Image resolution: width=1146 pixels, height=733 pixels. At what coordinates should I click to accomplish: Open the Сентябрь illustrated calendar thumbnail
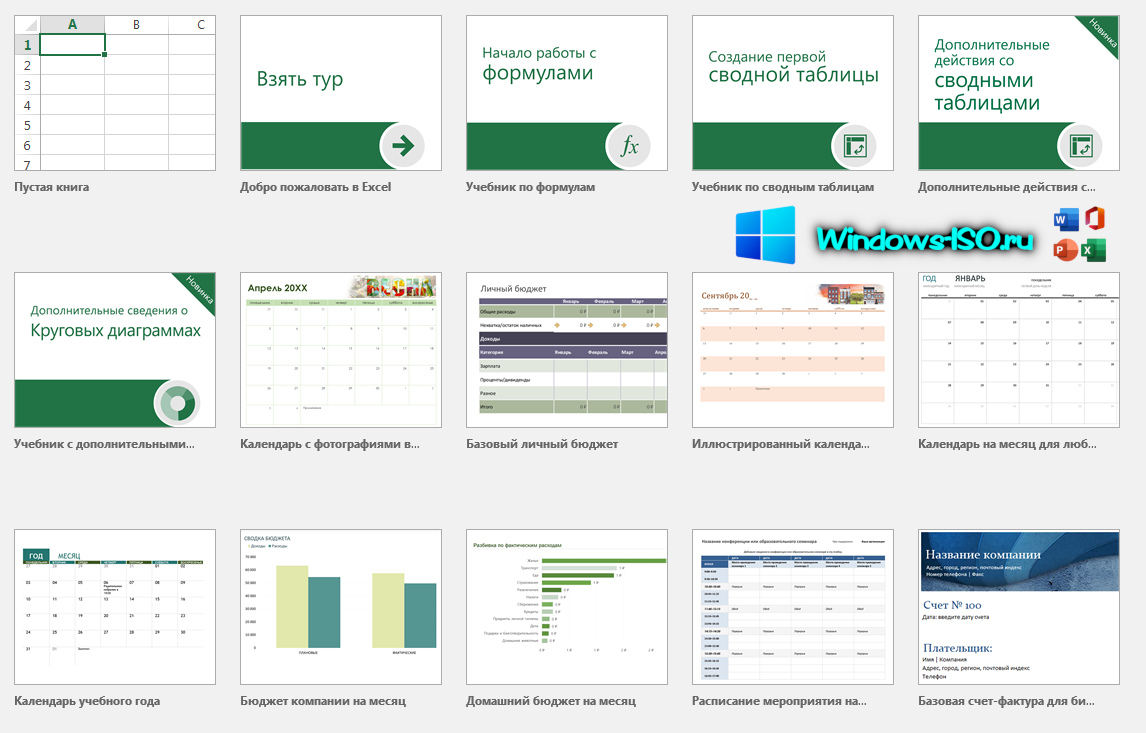click(792, 350)
